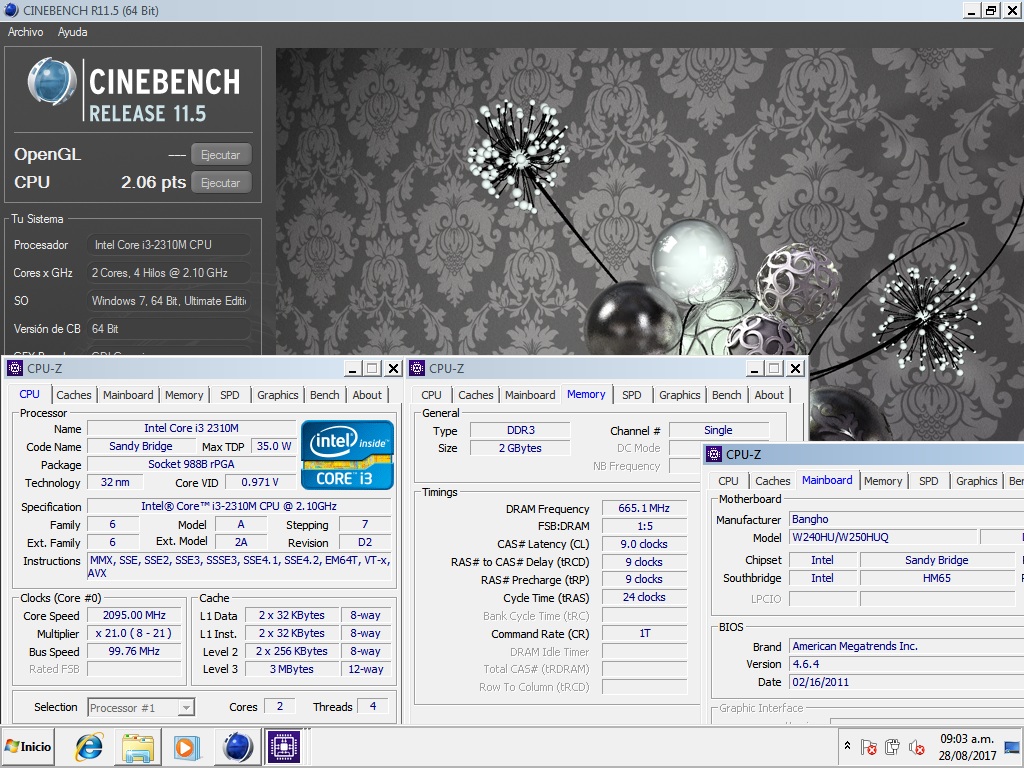This screenshot has width=1024, height=768.
Task: Click BIOS brand American Megatrends Inc.
Action: (x=906, y=646)
